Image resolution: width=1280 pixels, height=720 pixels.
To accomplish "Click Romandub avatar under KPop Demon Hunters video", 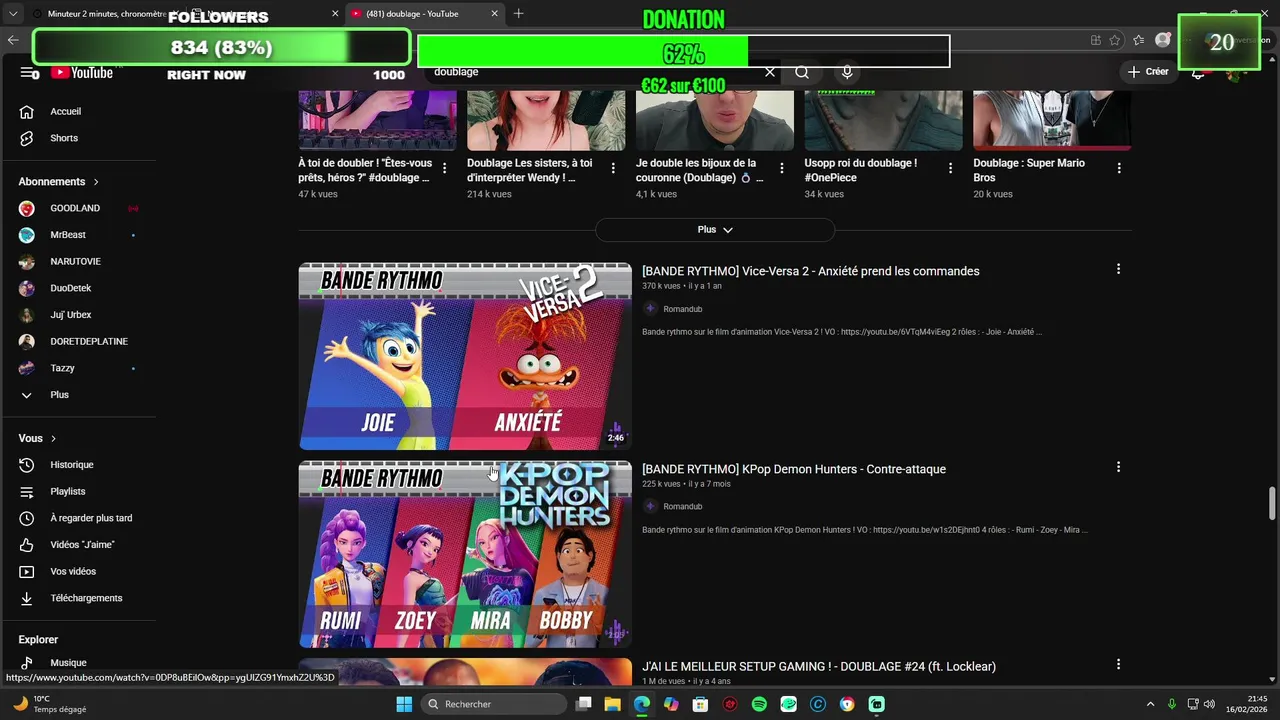I will point(650,506).
